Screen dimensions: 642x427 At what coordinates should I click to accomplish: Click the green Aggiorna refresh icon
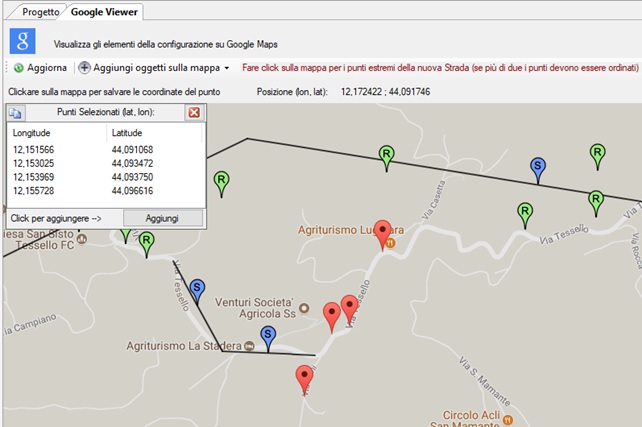coord(18,68)
